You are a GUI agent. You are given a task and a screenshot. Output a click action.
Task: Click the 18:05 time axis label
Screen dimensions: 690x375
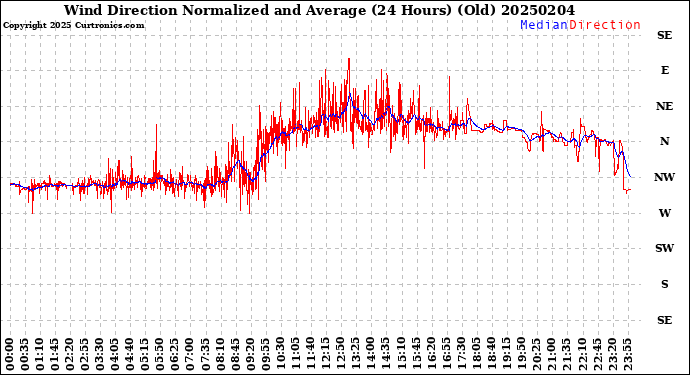click(476, 355)
